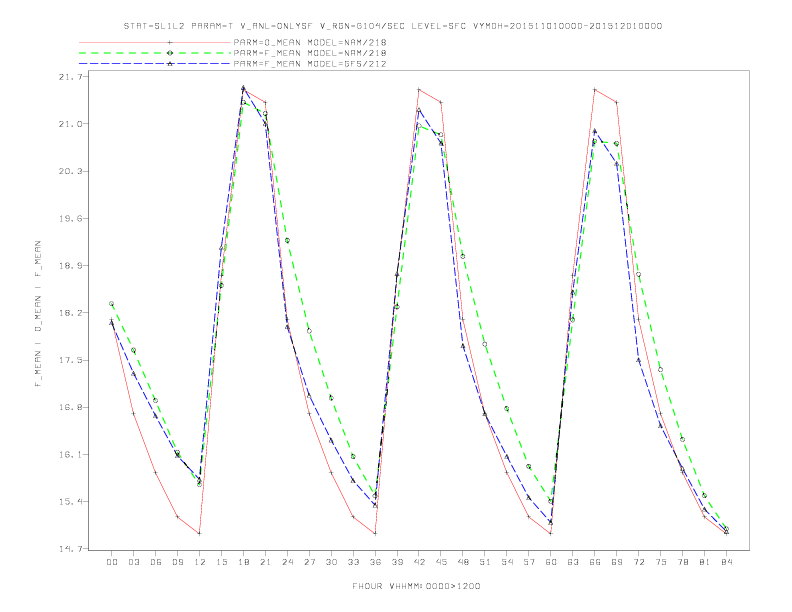Click x-axis tick label 00
This screenshot has width=792, height=612.
point(112,562)
